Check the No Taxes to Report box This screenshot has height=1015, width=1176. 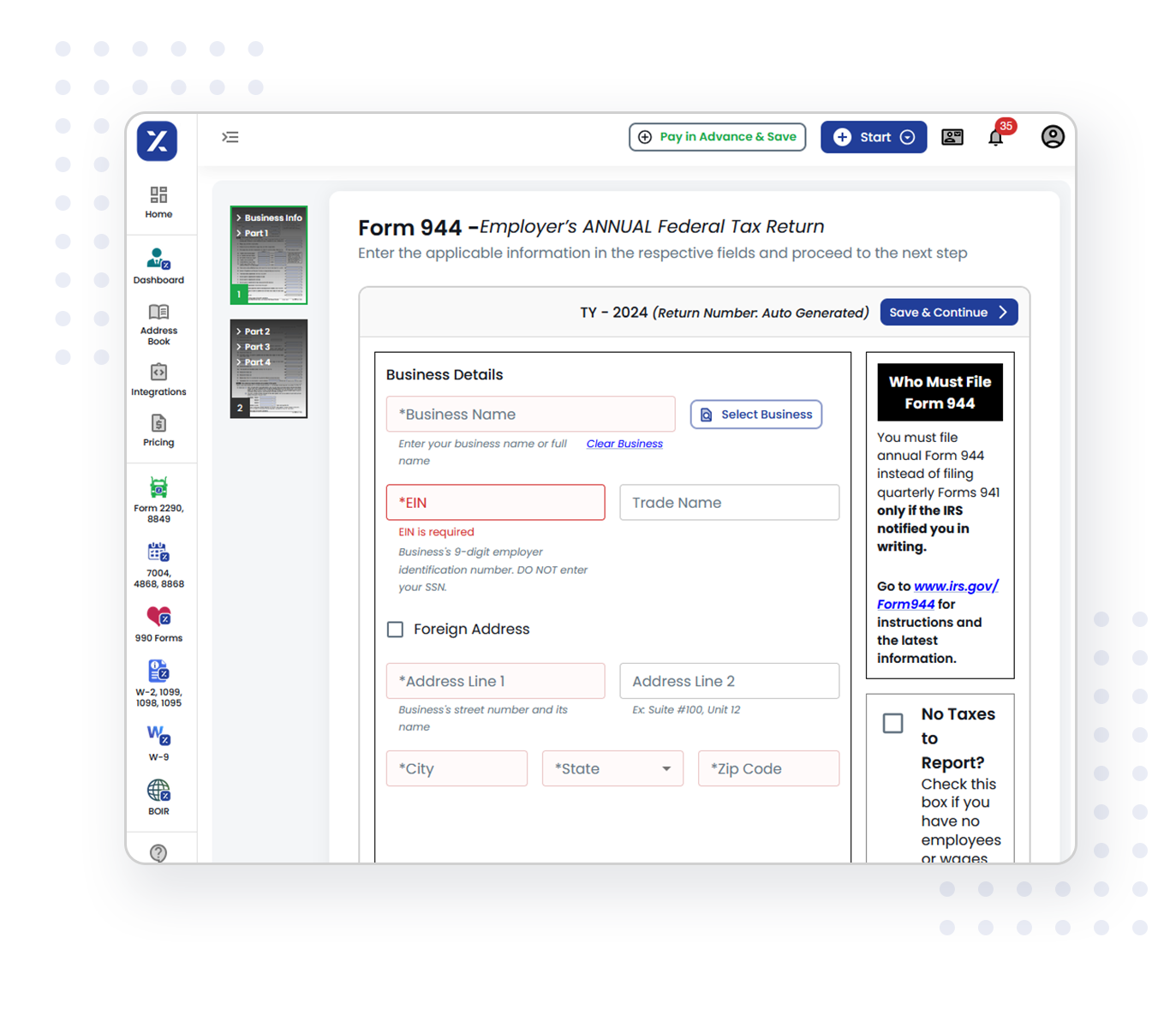pos(892,723)
